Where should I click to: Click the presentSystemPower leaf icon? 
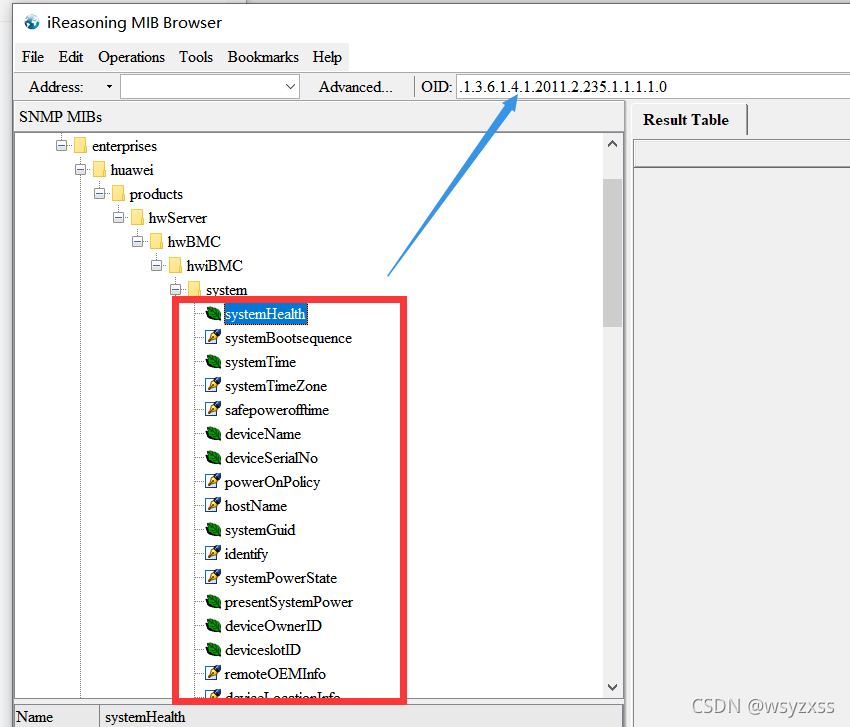pyautogui.click(x=214, y=602)
